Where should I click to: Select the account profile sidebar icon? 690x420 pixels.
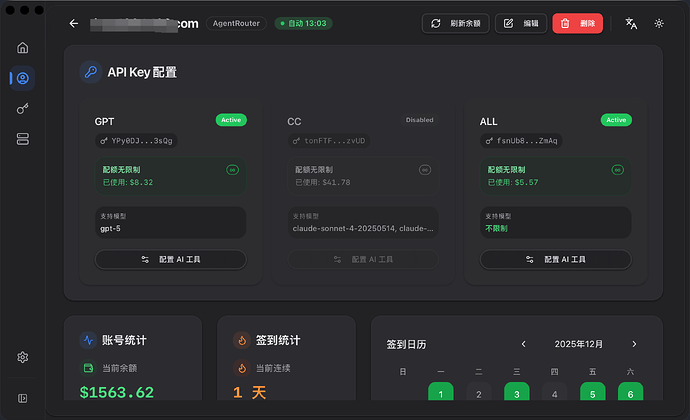click(23, 78)
